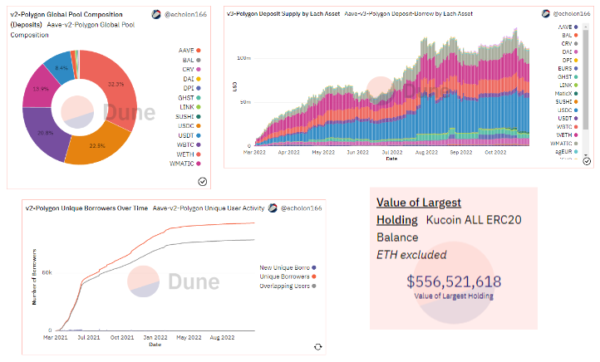The width and height of the screenshot is (600, 362).
Task: Toggle DAI series in the pie chart legend
Action: pos(192,79)
